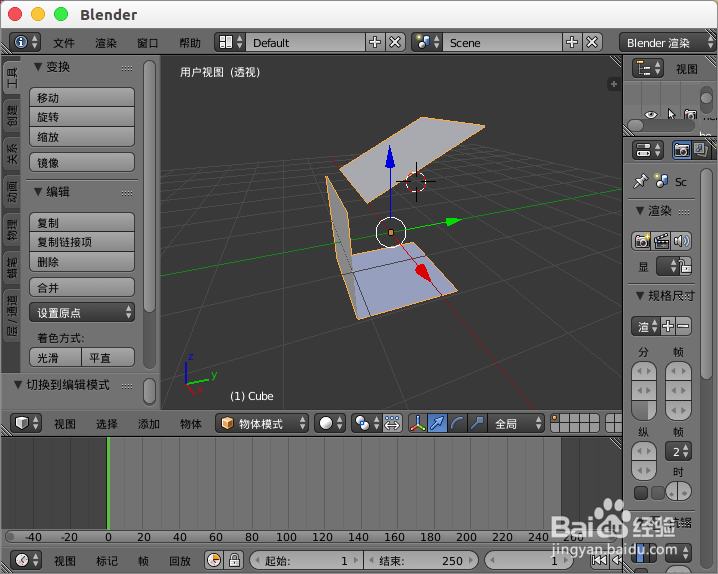This screenshot has height=574, width=718.
Task: Open the 窗口 menu
Action: (x=148, y=43)
